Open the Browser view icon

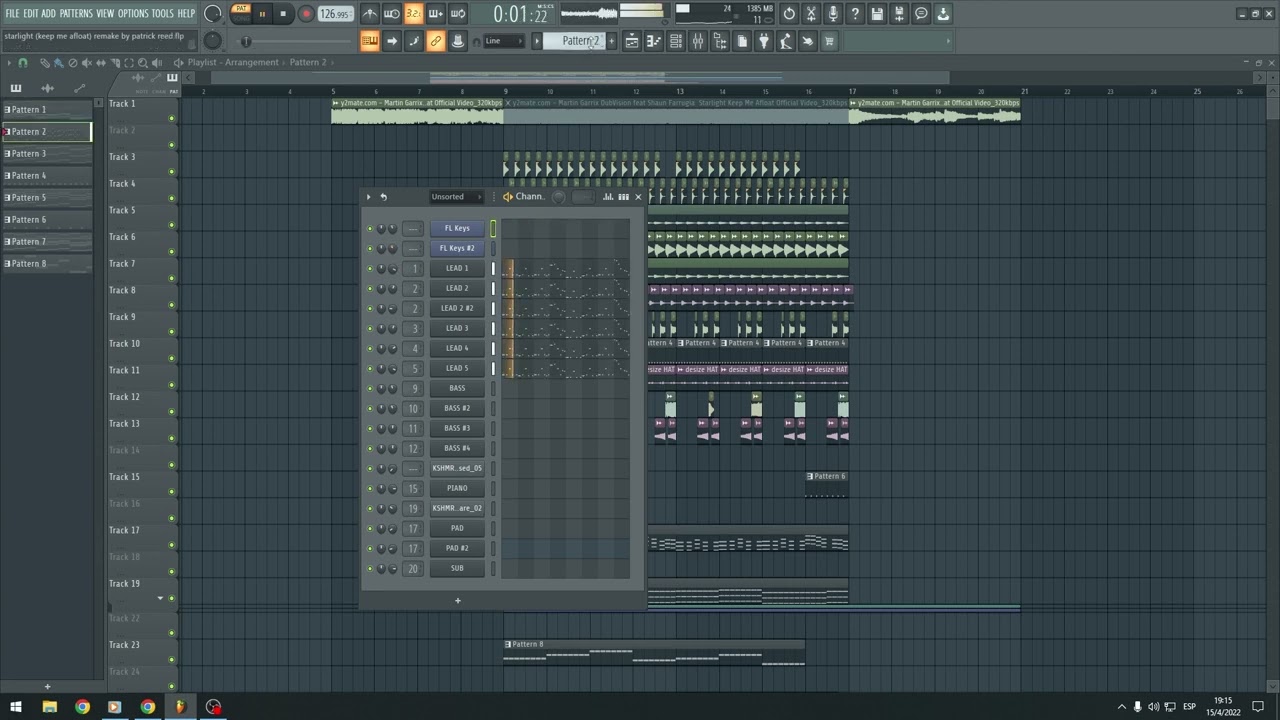tap(720, 41)
